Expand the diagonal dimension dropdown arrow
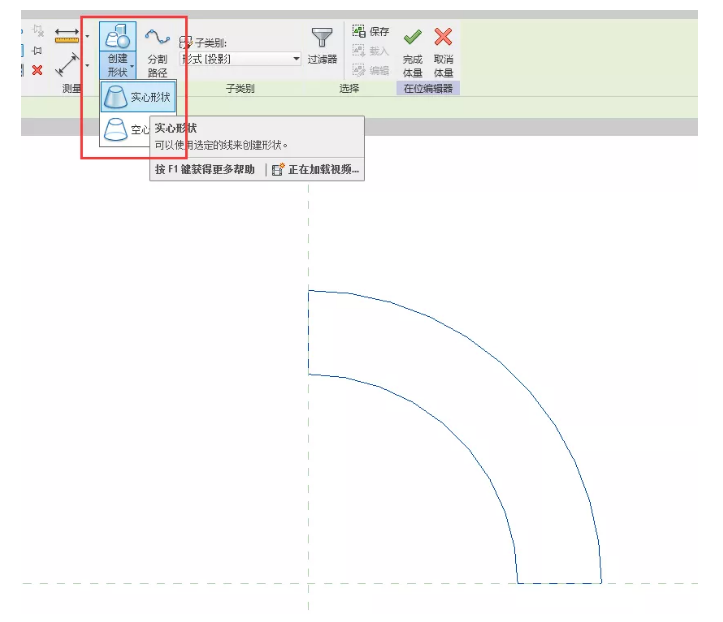This screenshot has height=622, width=723. click(x=87, y=65)
